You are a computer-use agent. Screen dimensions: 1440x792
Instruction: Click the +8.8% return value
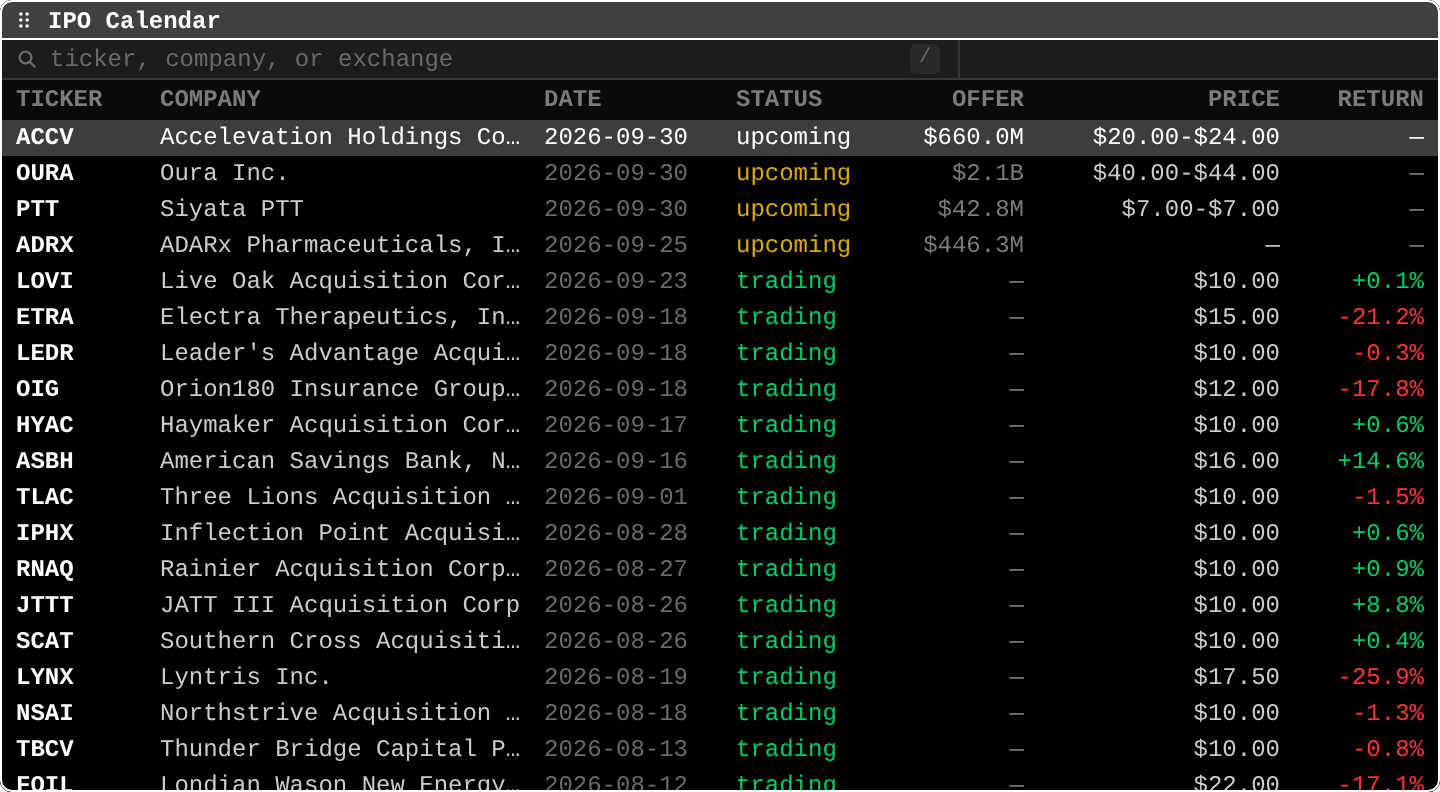point(1388,605)
